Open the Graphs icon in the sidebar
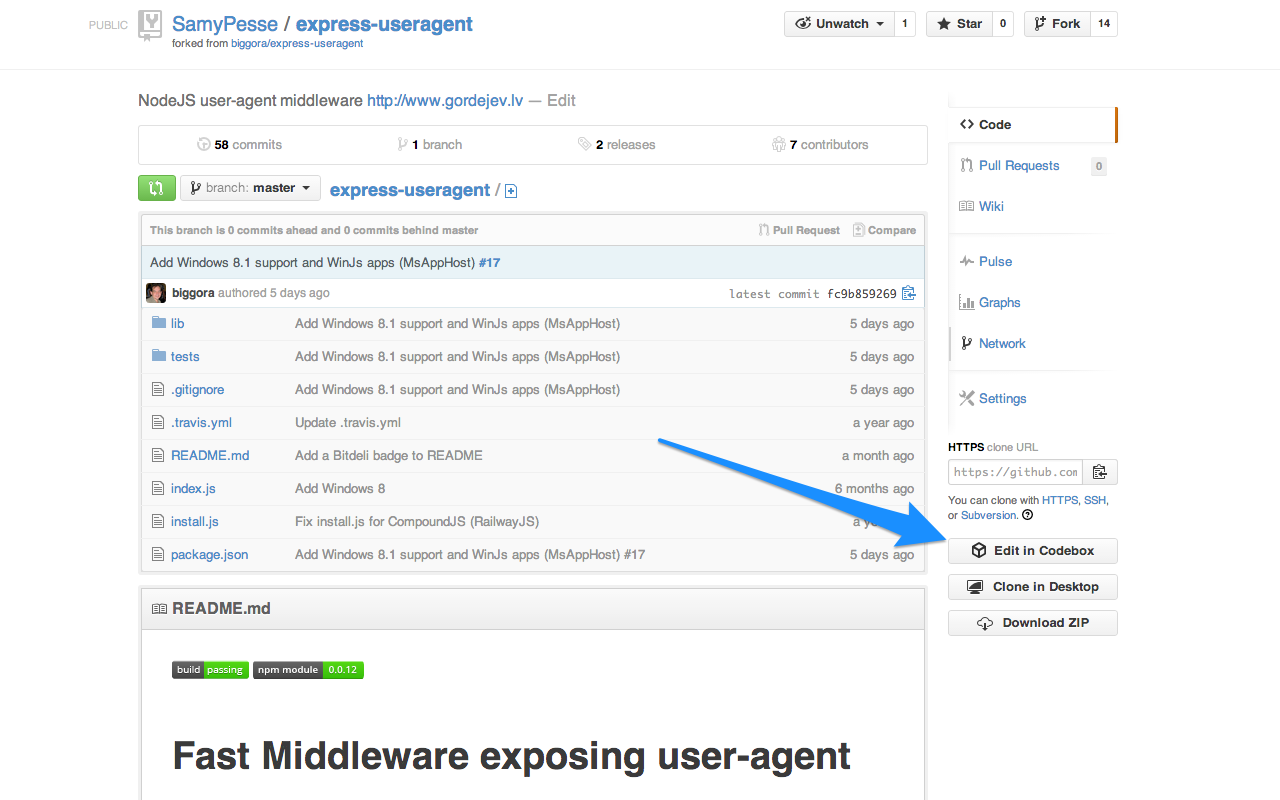1280x800 pixels. 966,302
